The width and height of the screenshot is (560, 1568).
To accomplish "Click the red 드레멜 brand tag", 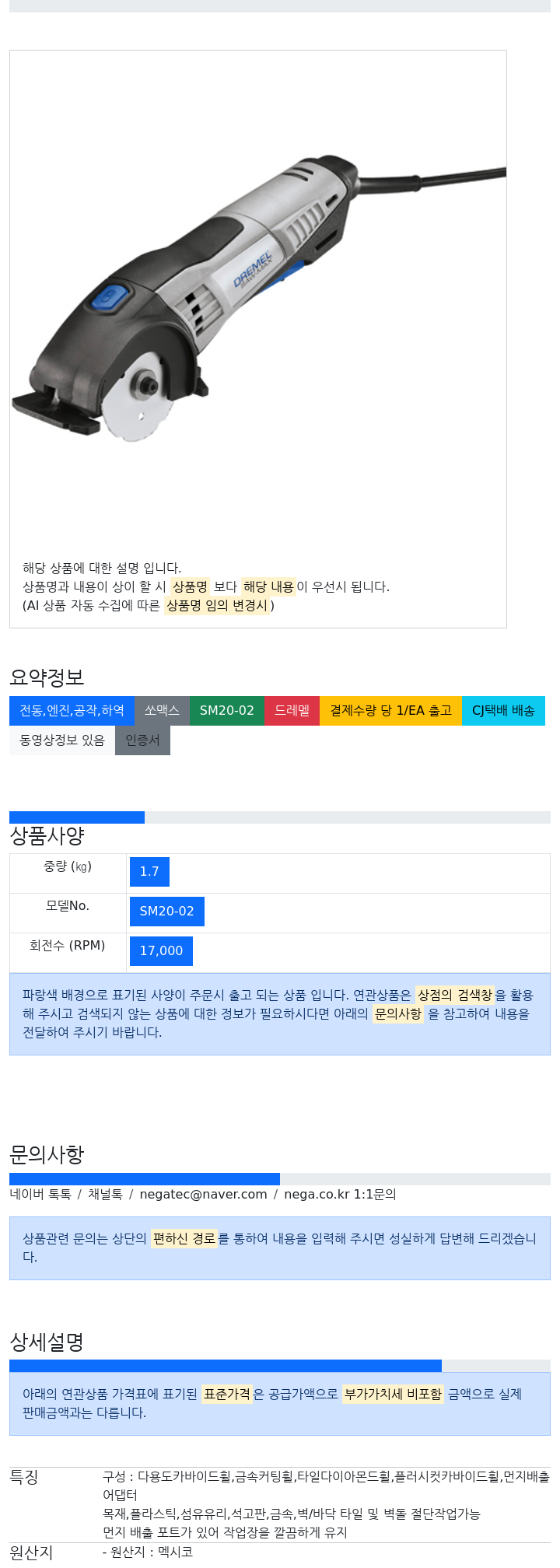I will (292, 711).
